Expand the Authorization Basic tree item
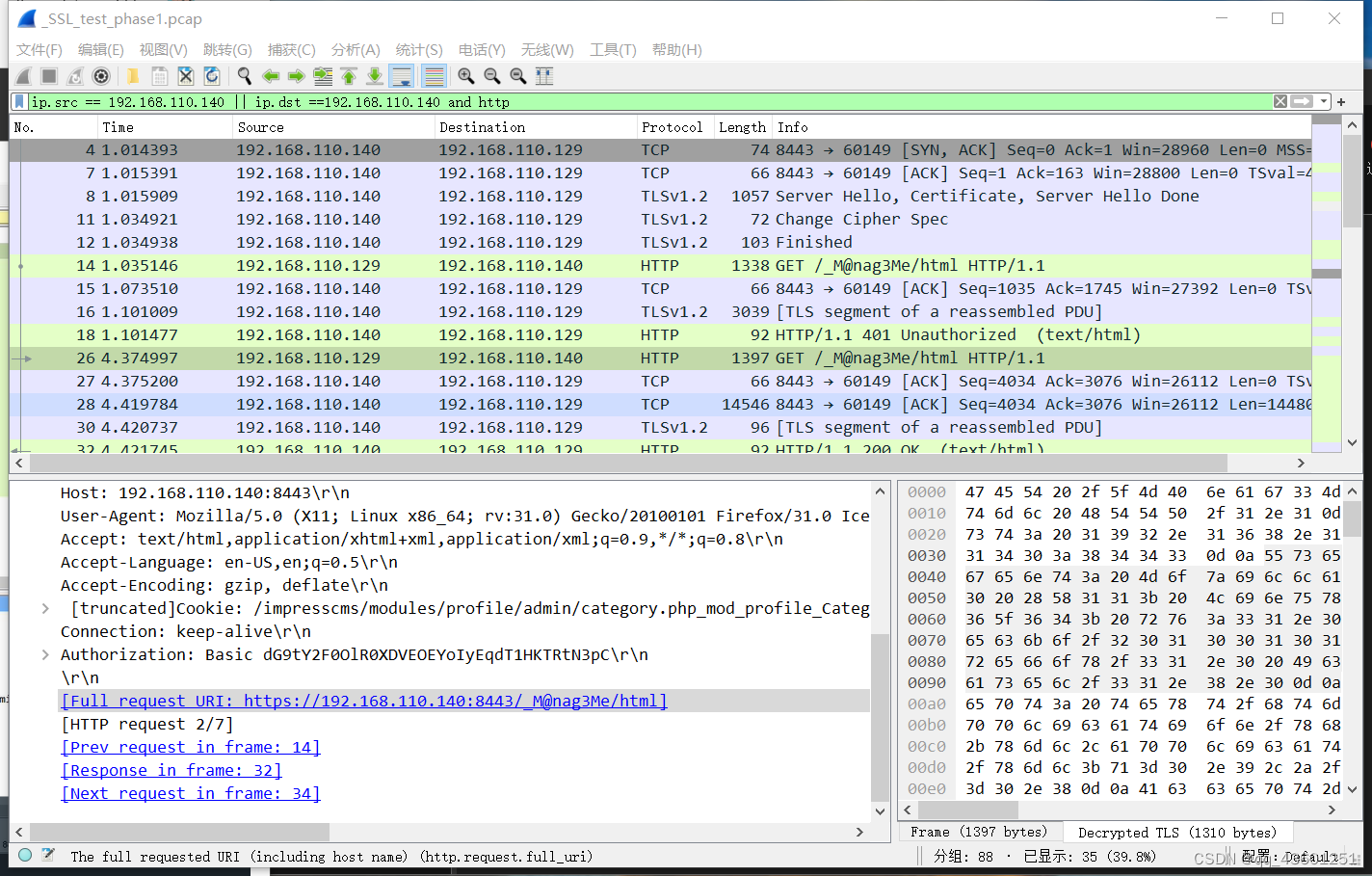The image size is (1372, 876). pos(45,654)
